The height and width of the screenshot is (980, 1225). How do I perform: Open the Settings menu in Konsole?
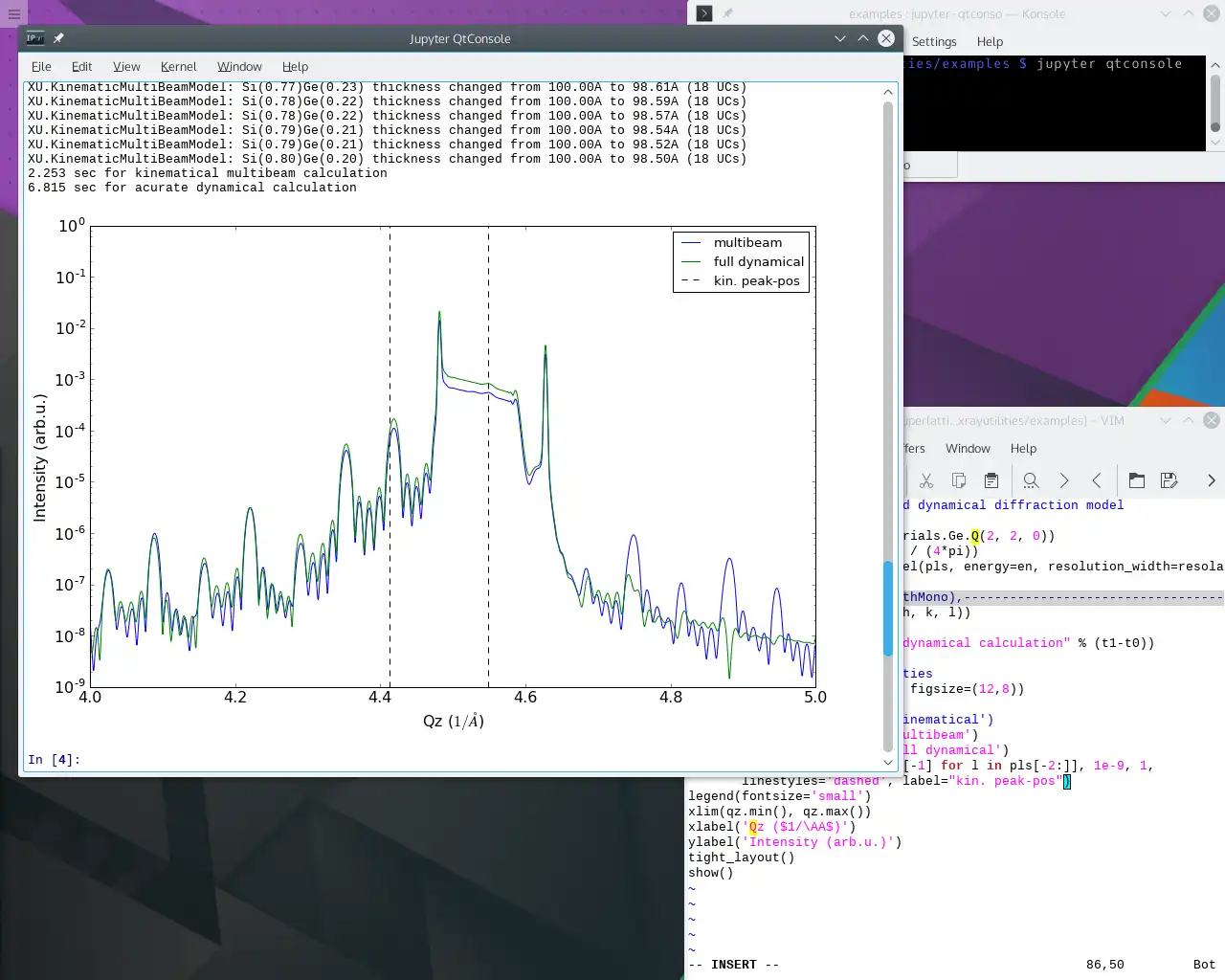point(934,41)
